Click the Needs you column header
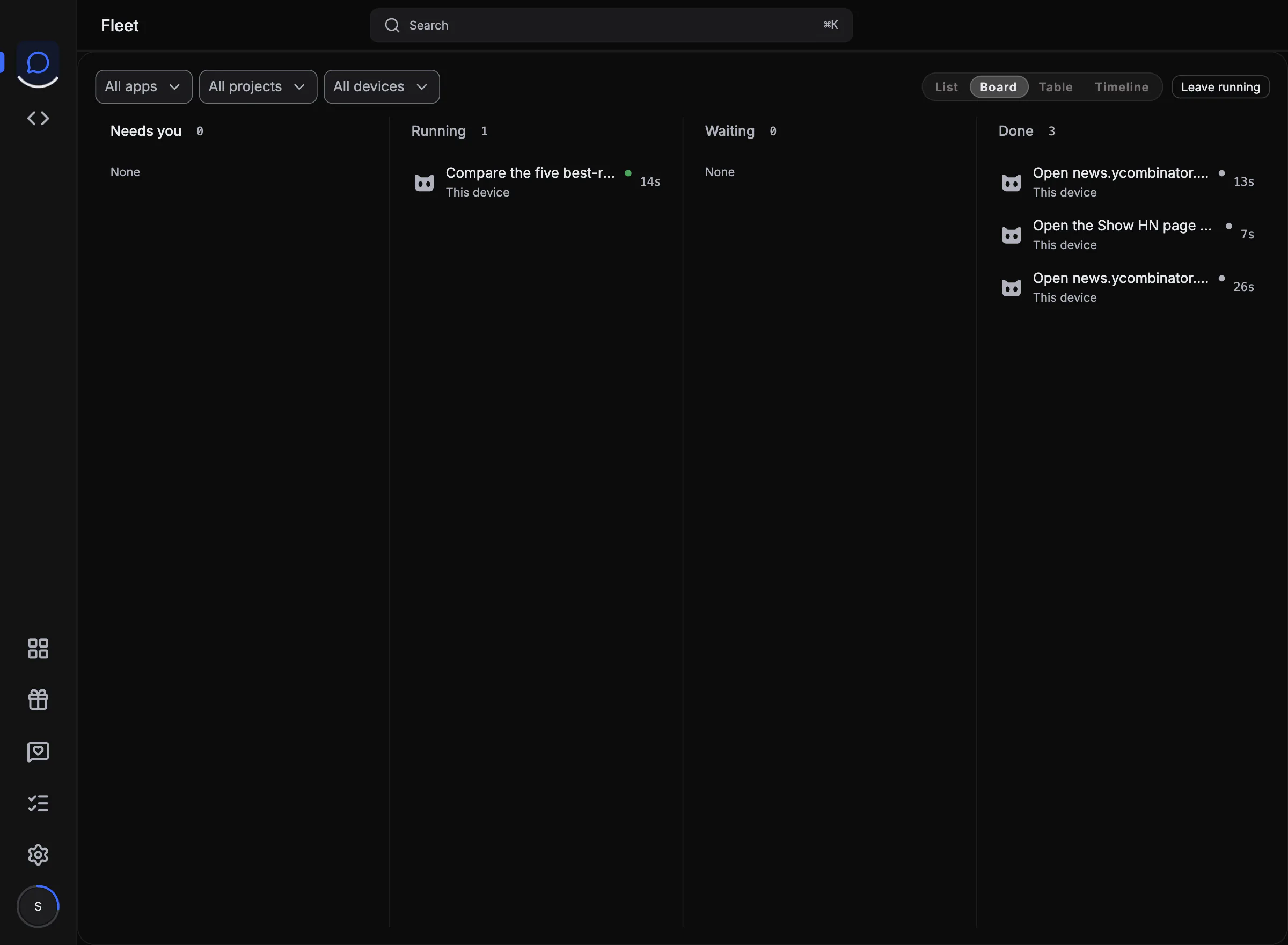This screenshot has width=1288, height=945. 146,131
